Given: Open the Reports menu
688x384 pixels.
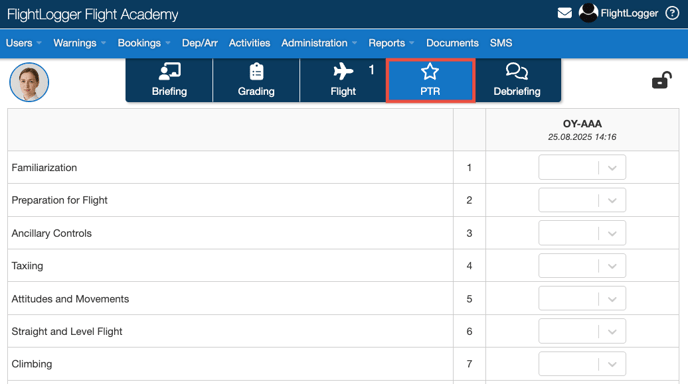Looking at the screenshot, I should [x=391, y=43].
